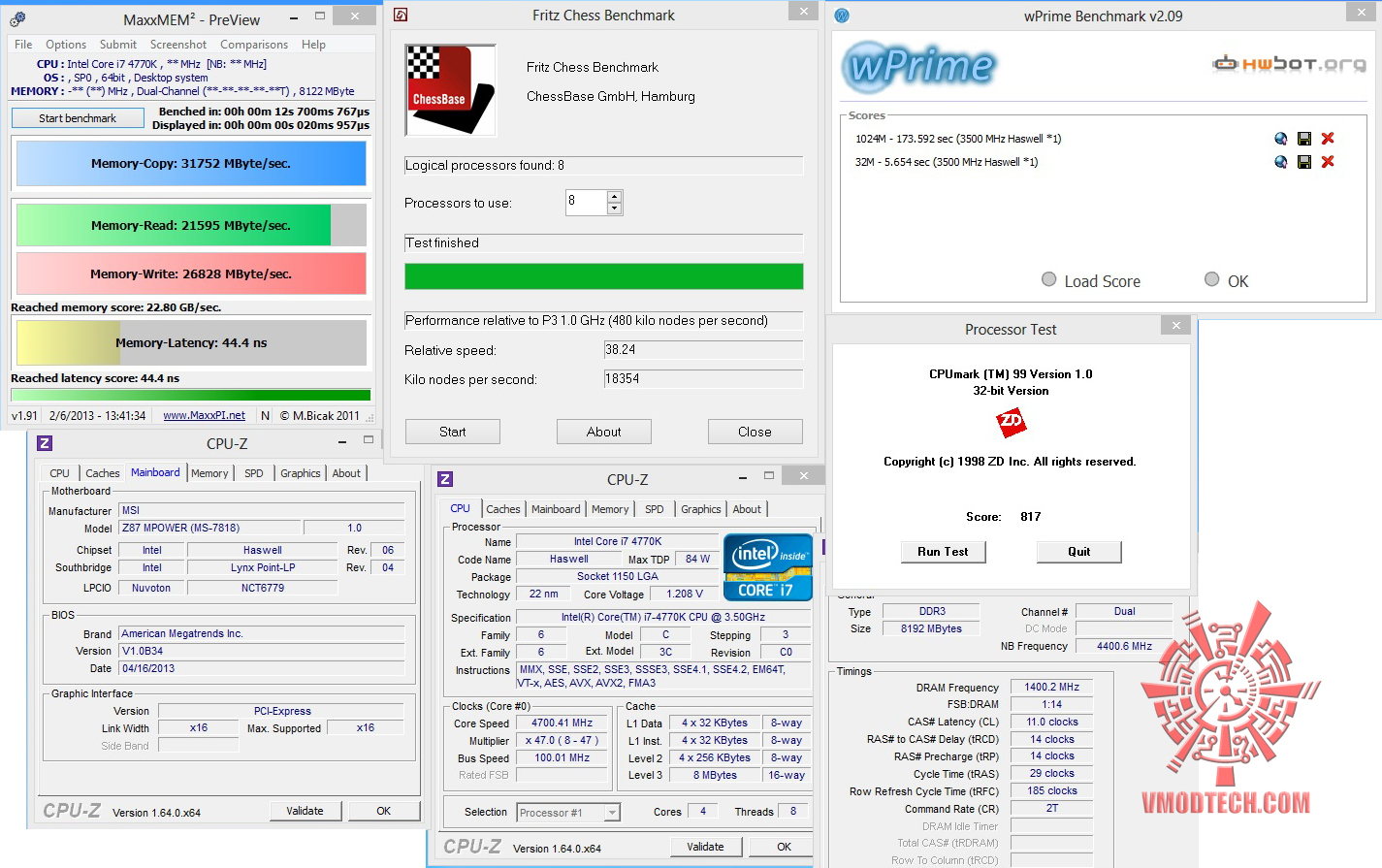Click the purple Z icon of the CPU tab CPU-Z window
The width and height of the screenshot is (1382, 868).
(x=445, y=479)
